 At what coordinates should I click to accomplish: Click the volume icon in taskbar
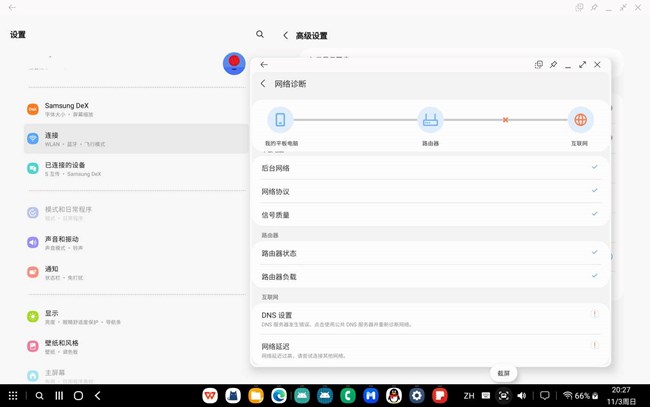[x=521, y=396]
